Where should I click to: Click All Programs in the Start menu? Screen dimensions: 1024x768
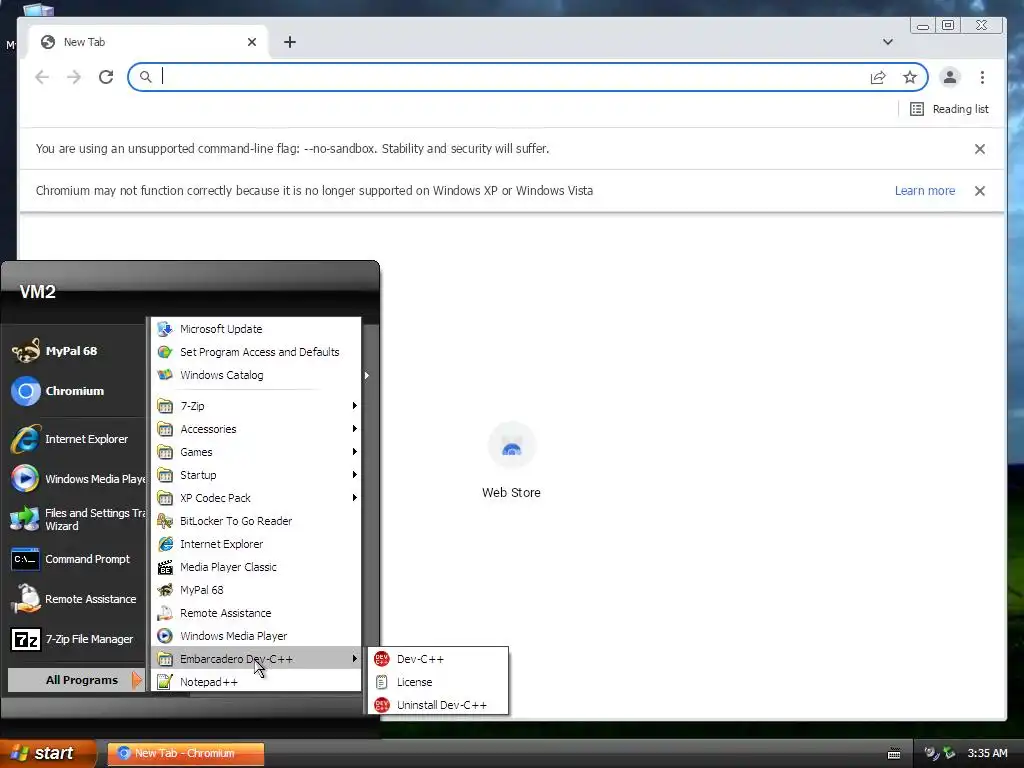76,680
